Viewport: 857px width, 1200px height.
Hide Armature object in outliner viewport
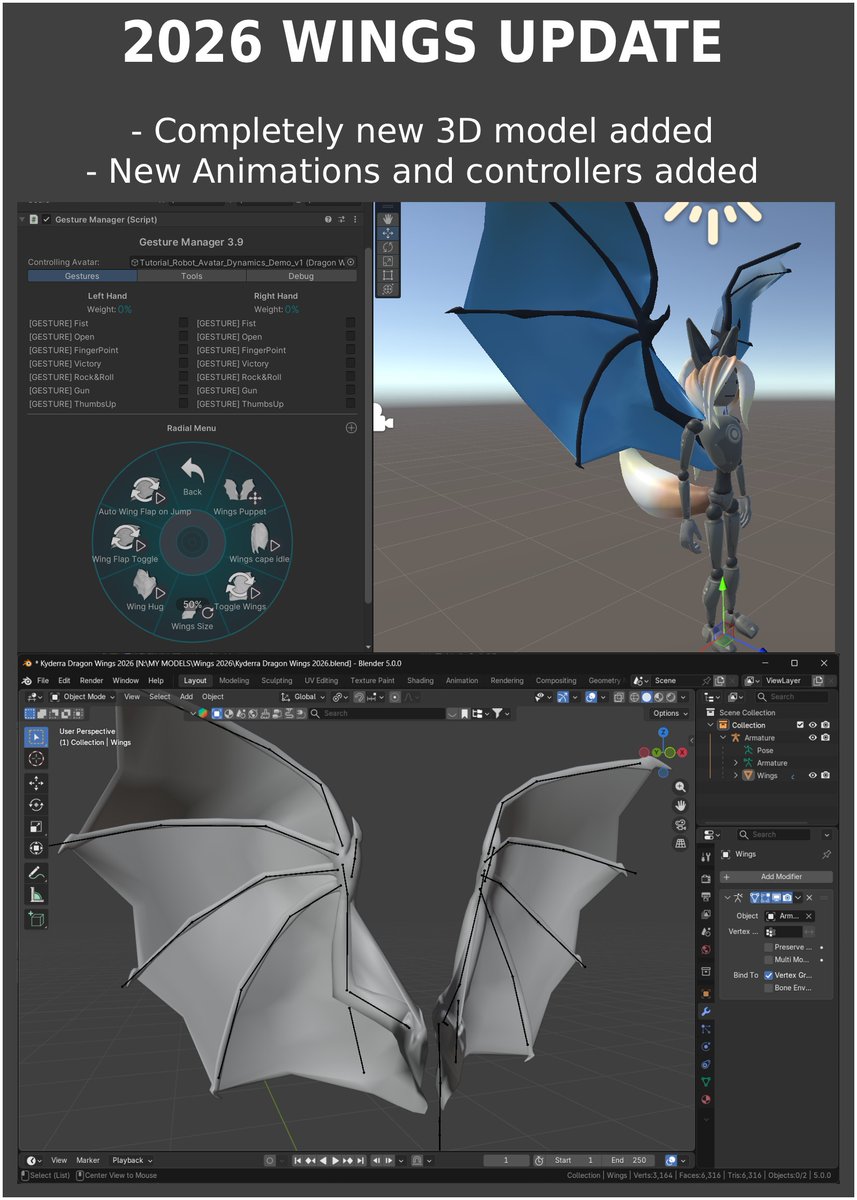[813, 738]
